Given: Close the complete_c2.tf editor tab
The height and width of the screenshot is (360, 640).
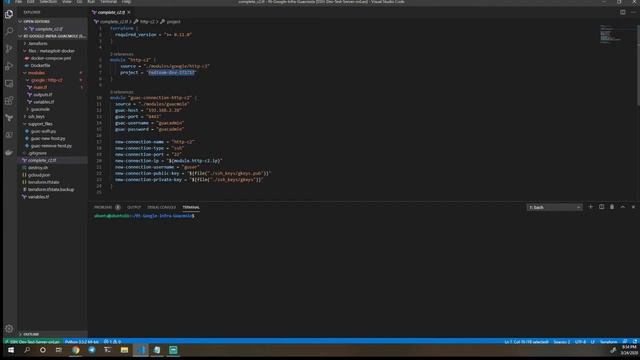Looking at the screenshot, I should (129, 12).
